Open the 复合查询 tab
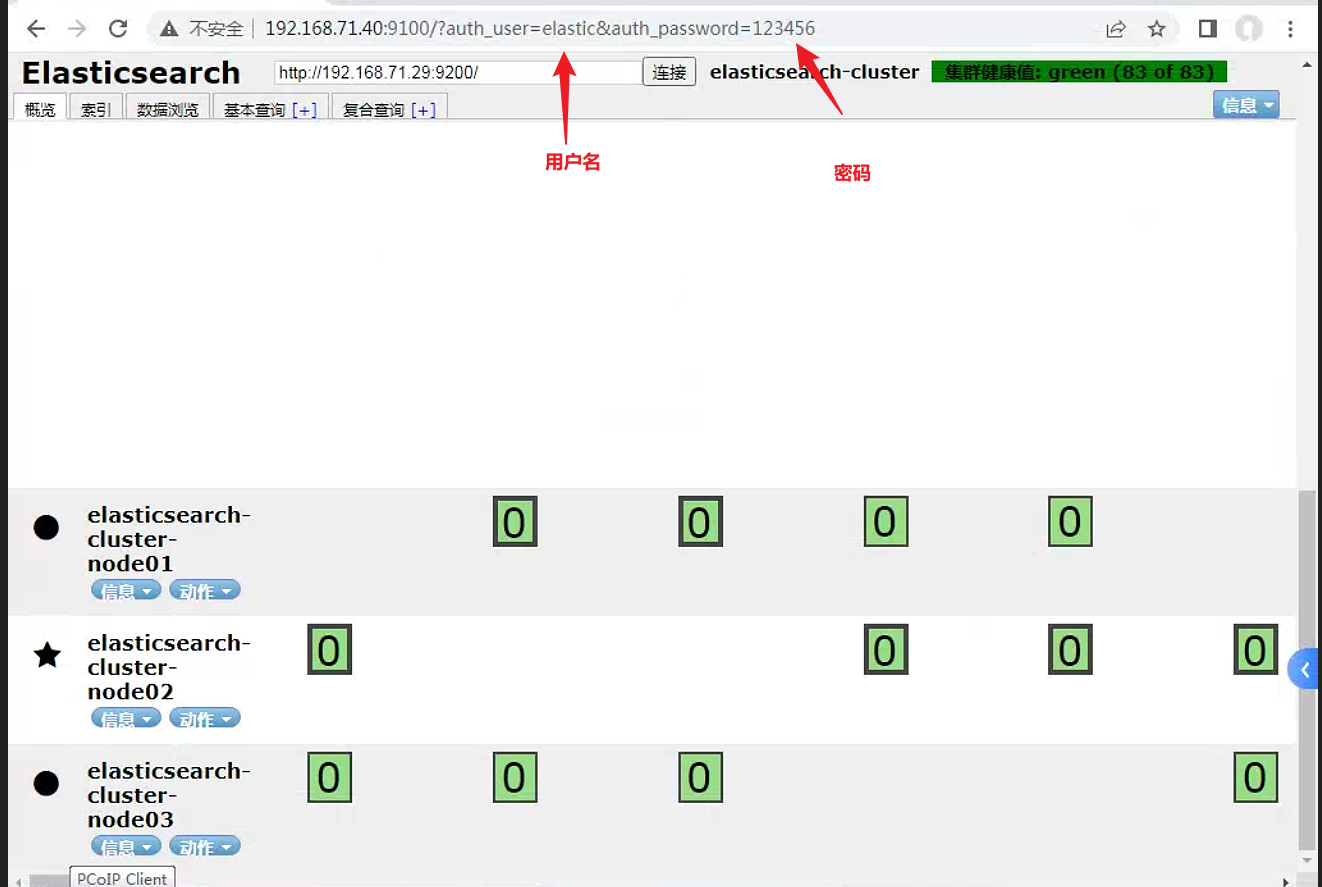This screenshot has width=1322, height=887. click(x=374, y=110)
